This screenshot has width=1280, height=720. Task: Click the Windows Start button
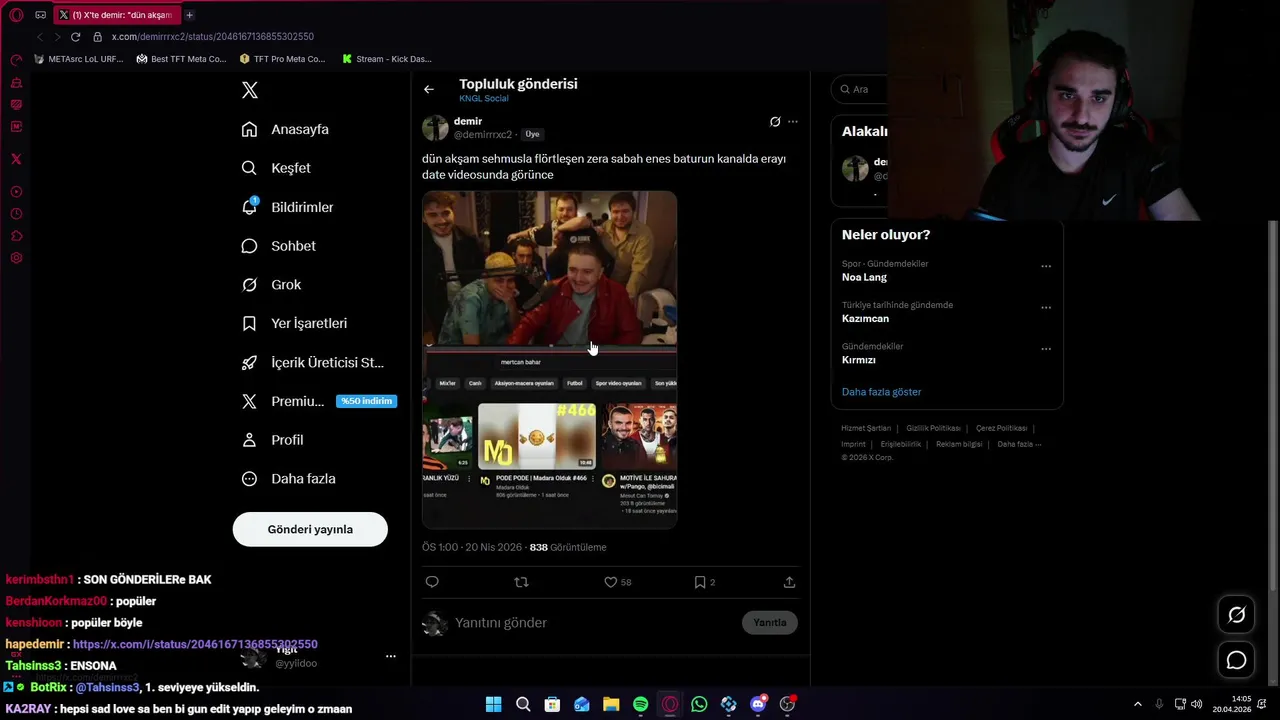pyautogui.click(x=493, y=704)
